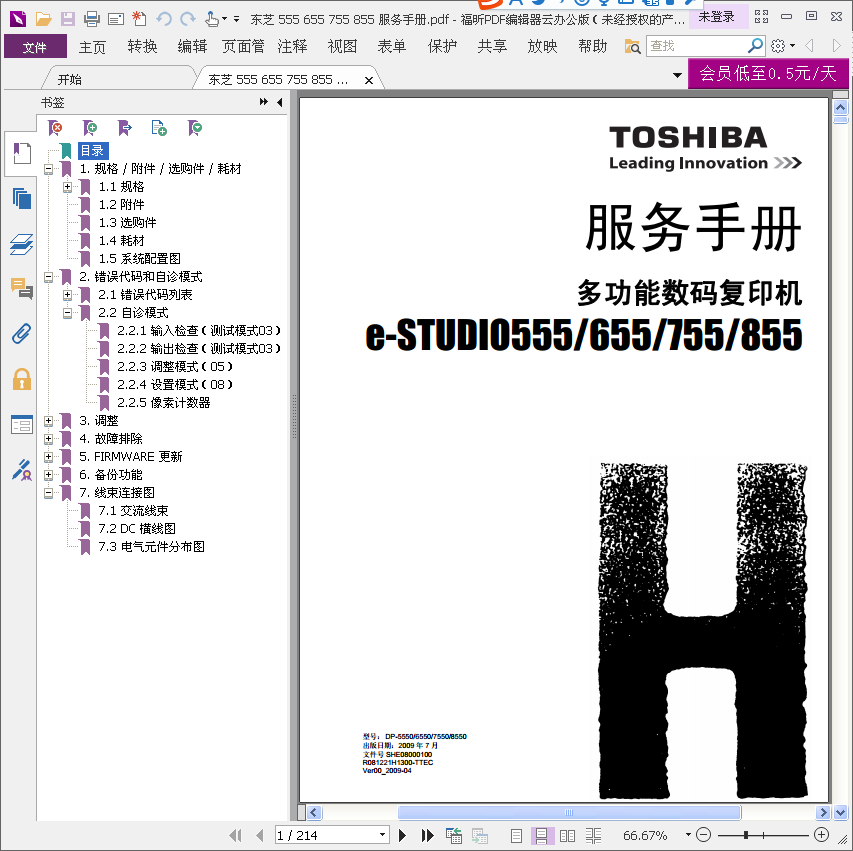This screenshot has height=851, width=853.
Task: Open the Bookmarks sidebar panel
Action: 22,153
